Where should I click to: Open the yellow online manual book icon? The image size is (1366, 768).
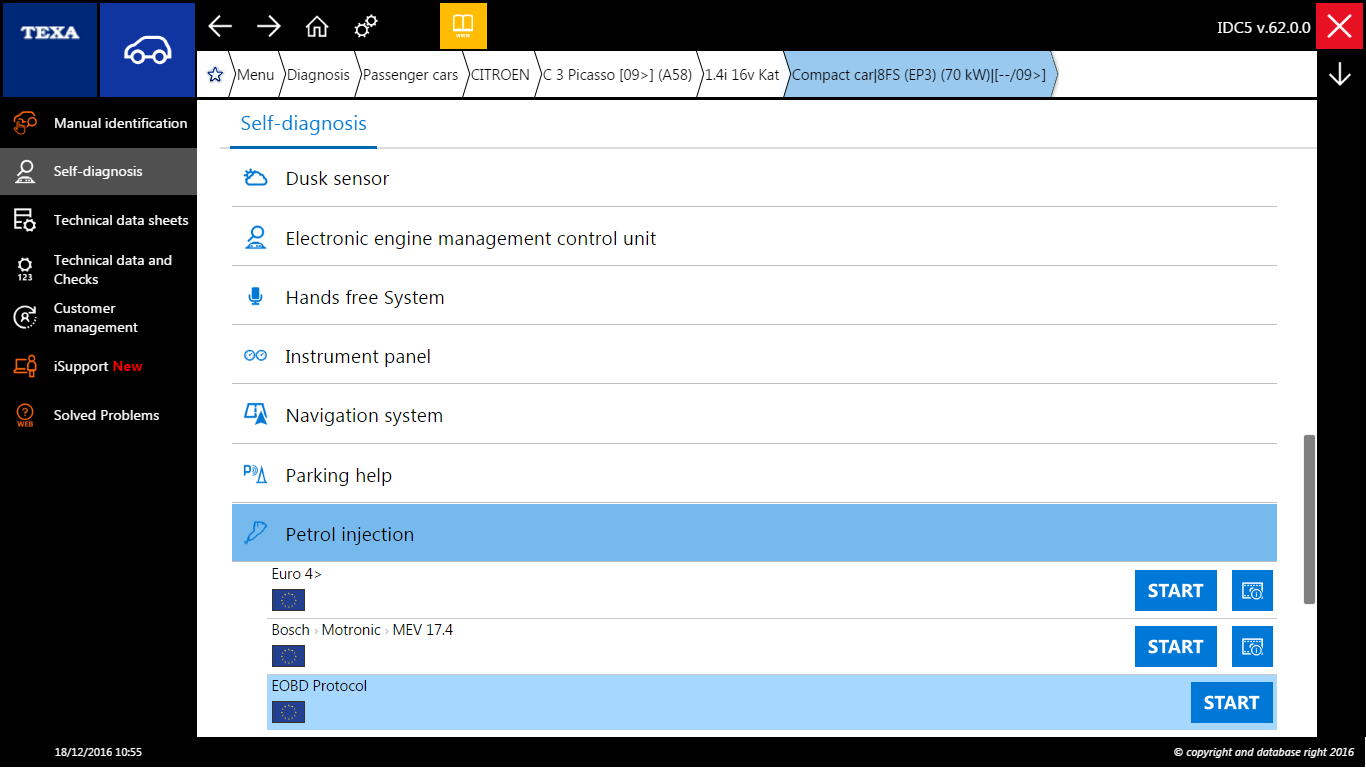(463, 25)
